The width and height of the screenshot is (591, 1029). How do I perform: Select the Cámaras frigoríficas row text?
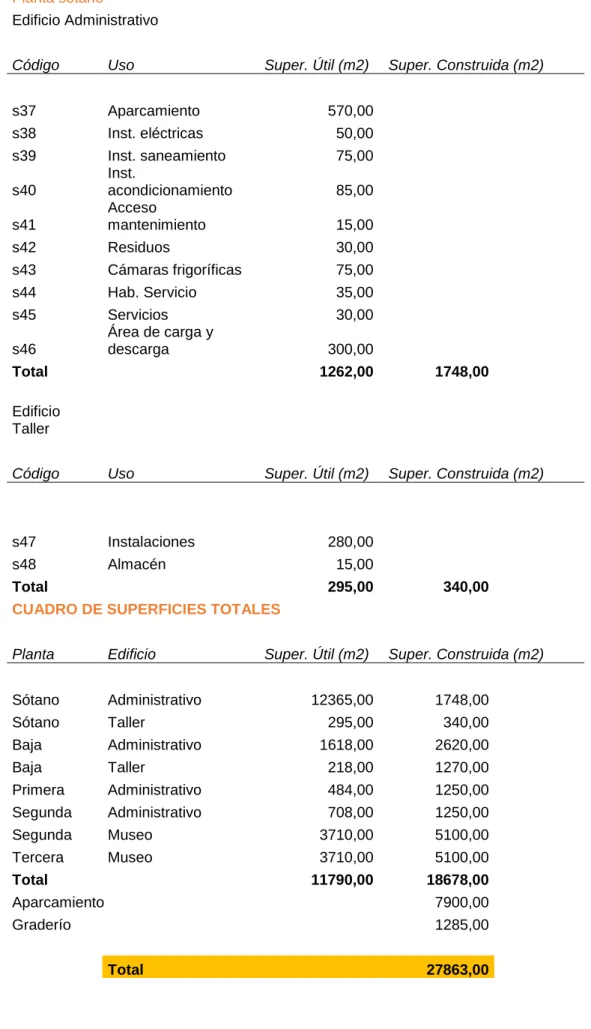[174, 270]
